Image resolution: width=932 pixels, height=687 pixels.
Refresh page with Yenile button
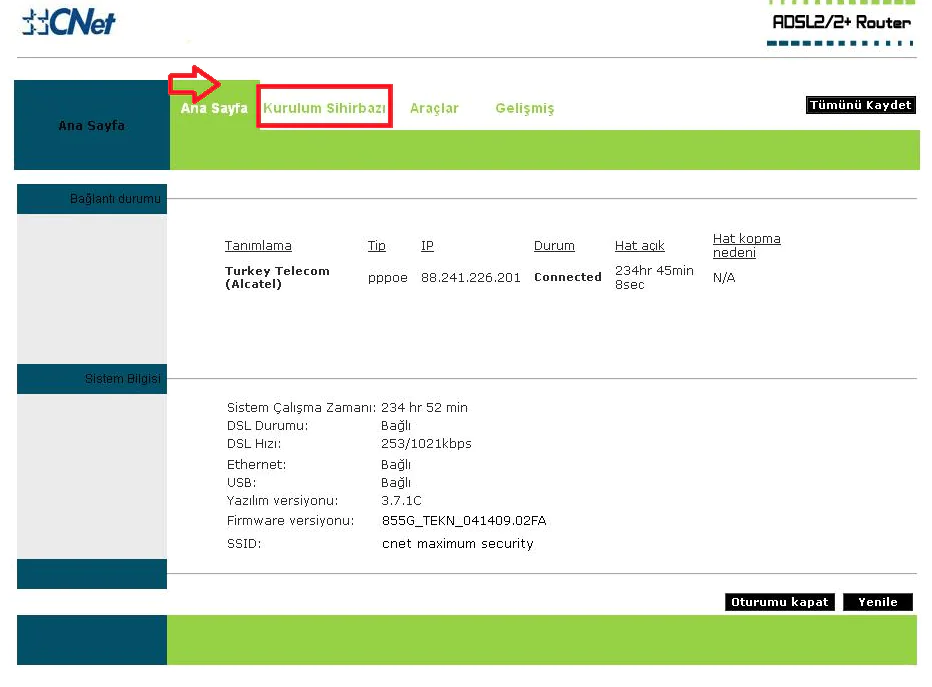tap(877, 602)
